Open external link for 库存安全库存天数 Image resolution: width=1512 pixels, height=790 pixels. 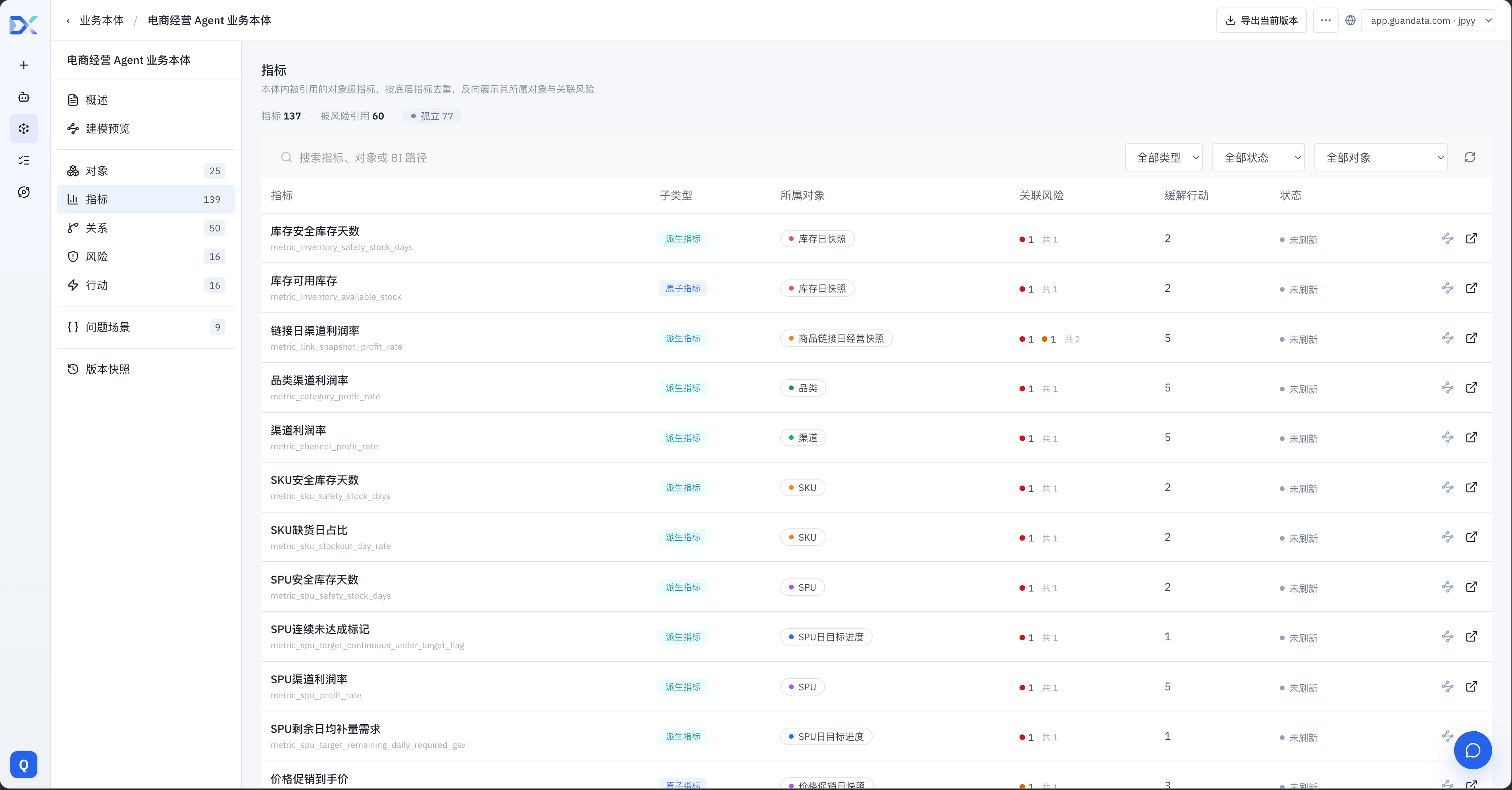(1472, 239)
